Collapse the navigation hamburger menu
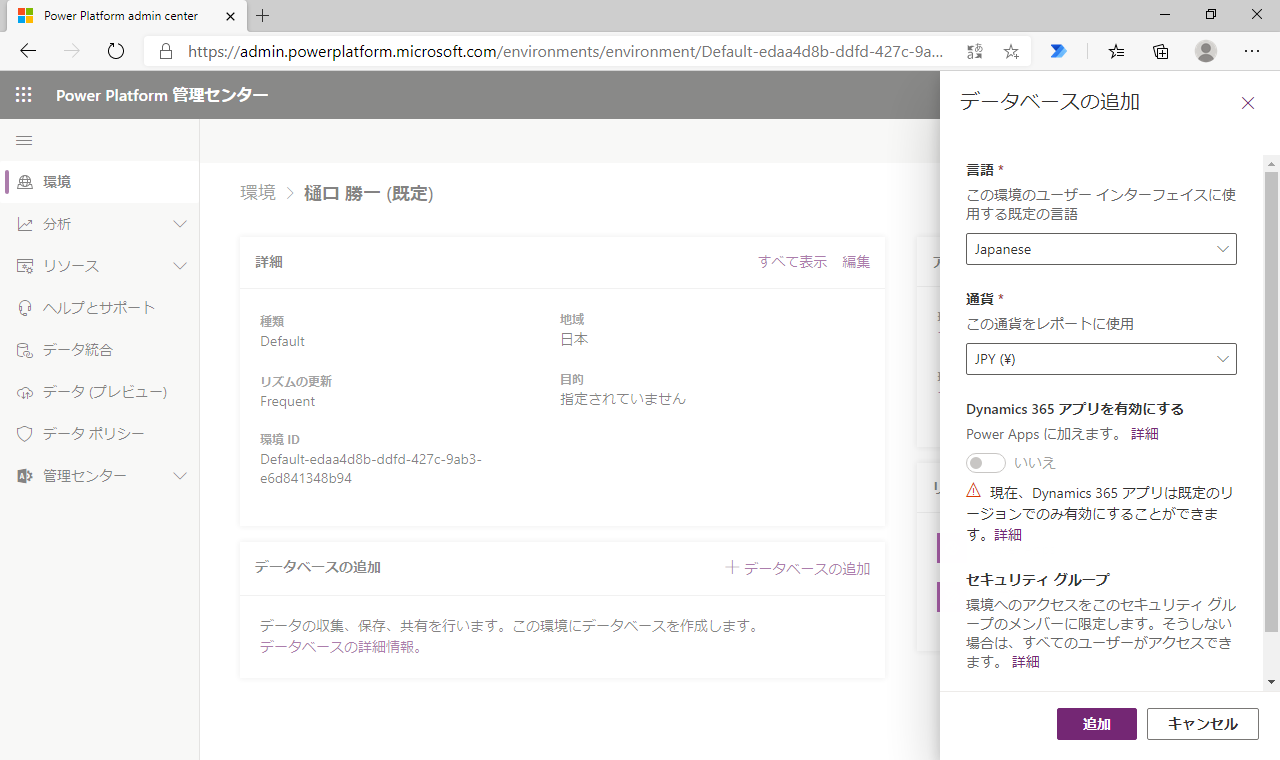 tap(24, 140)
